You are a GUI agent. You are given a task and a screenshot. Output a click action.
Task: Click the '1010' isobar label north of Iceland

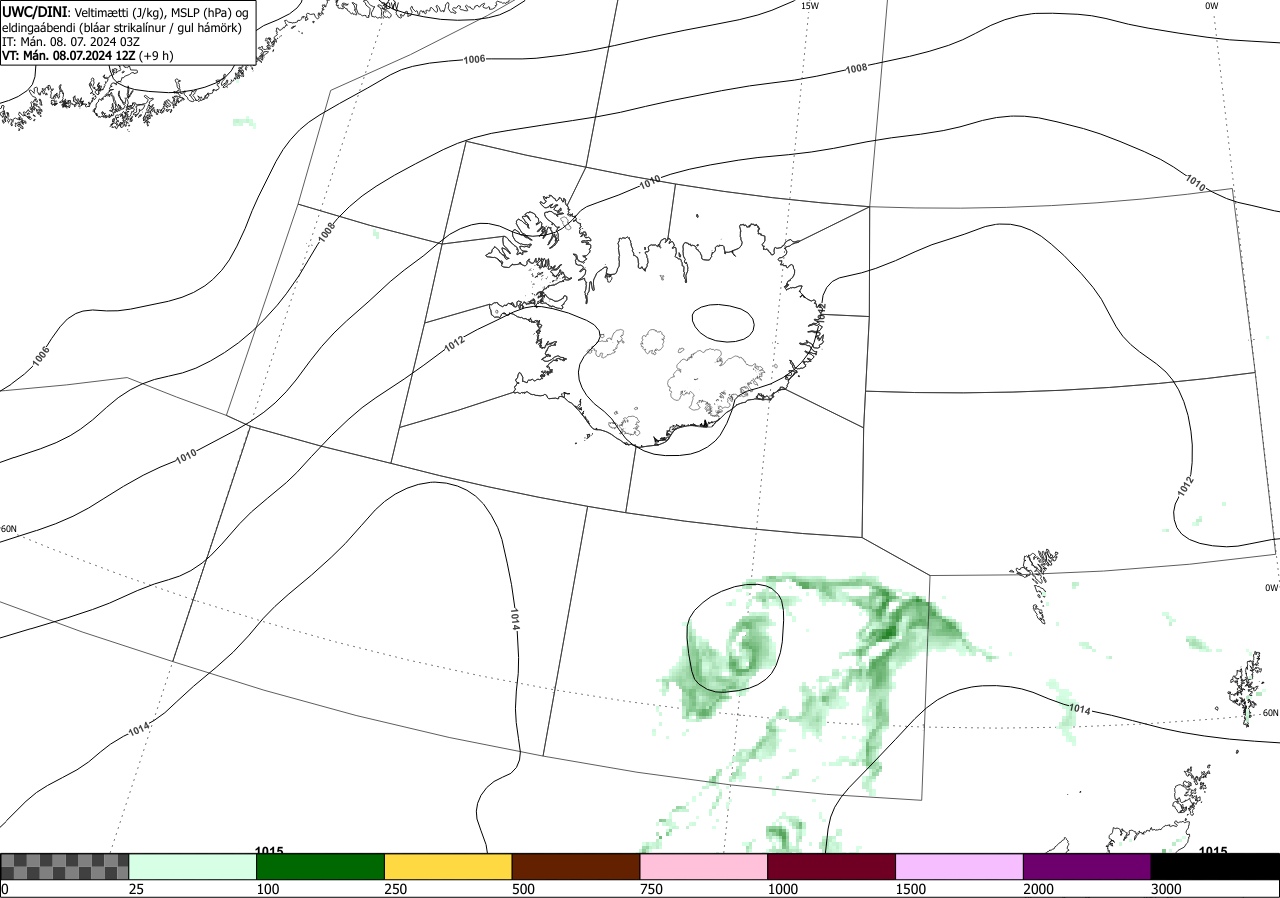[x=650, y=182]
